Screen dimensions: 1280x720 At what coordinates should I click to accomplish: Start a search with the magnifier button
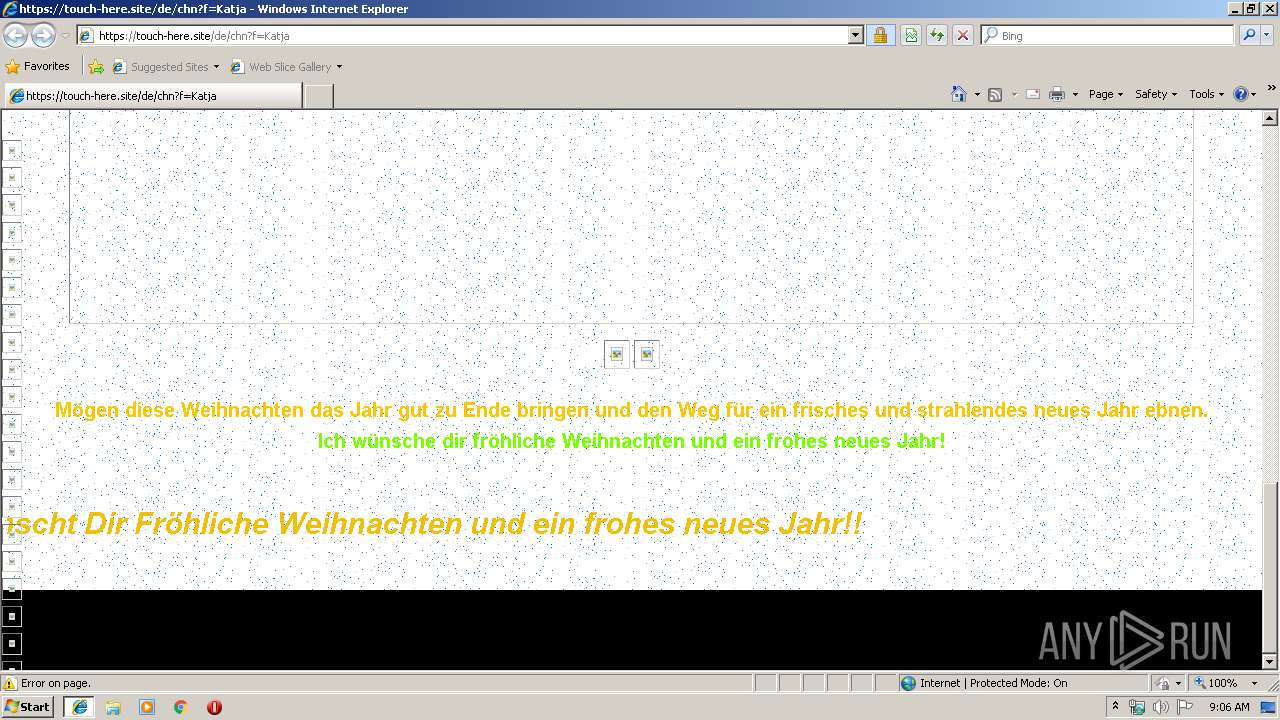1248,35
